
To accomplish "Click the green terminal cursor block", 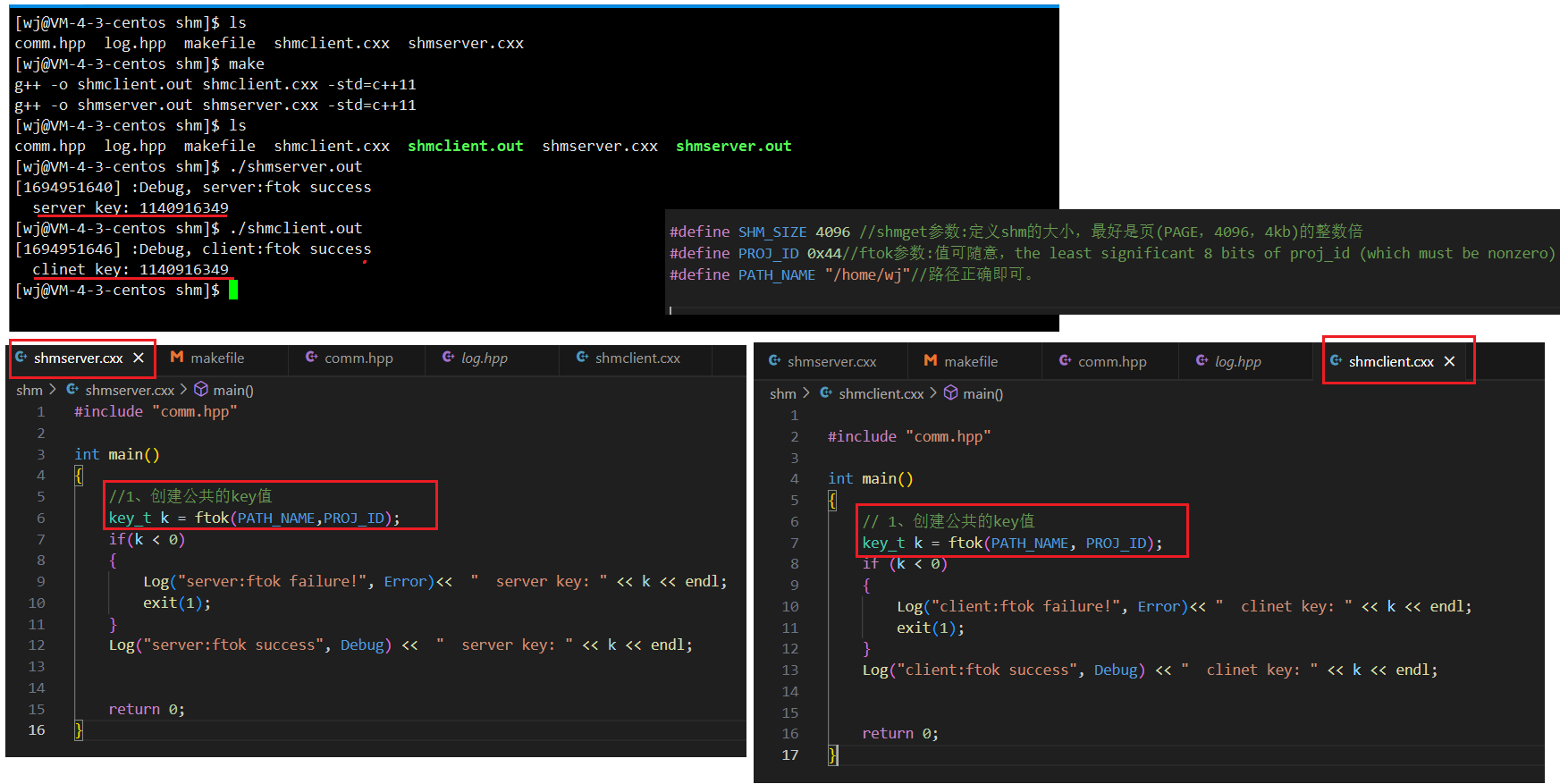I will click(233, 290).
